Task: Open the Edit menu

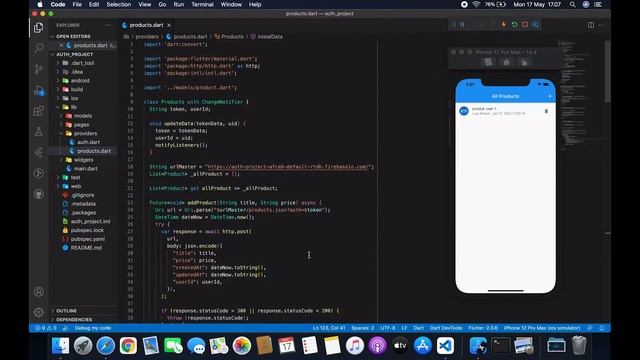Action: click(94, 4)
